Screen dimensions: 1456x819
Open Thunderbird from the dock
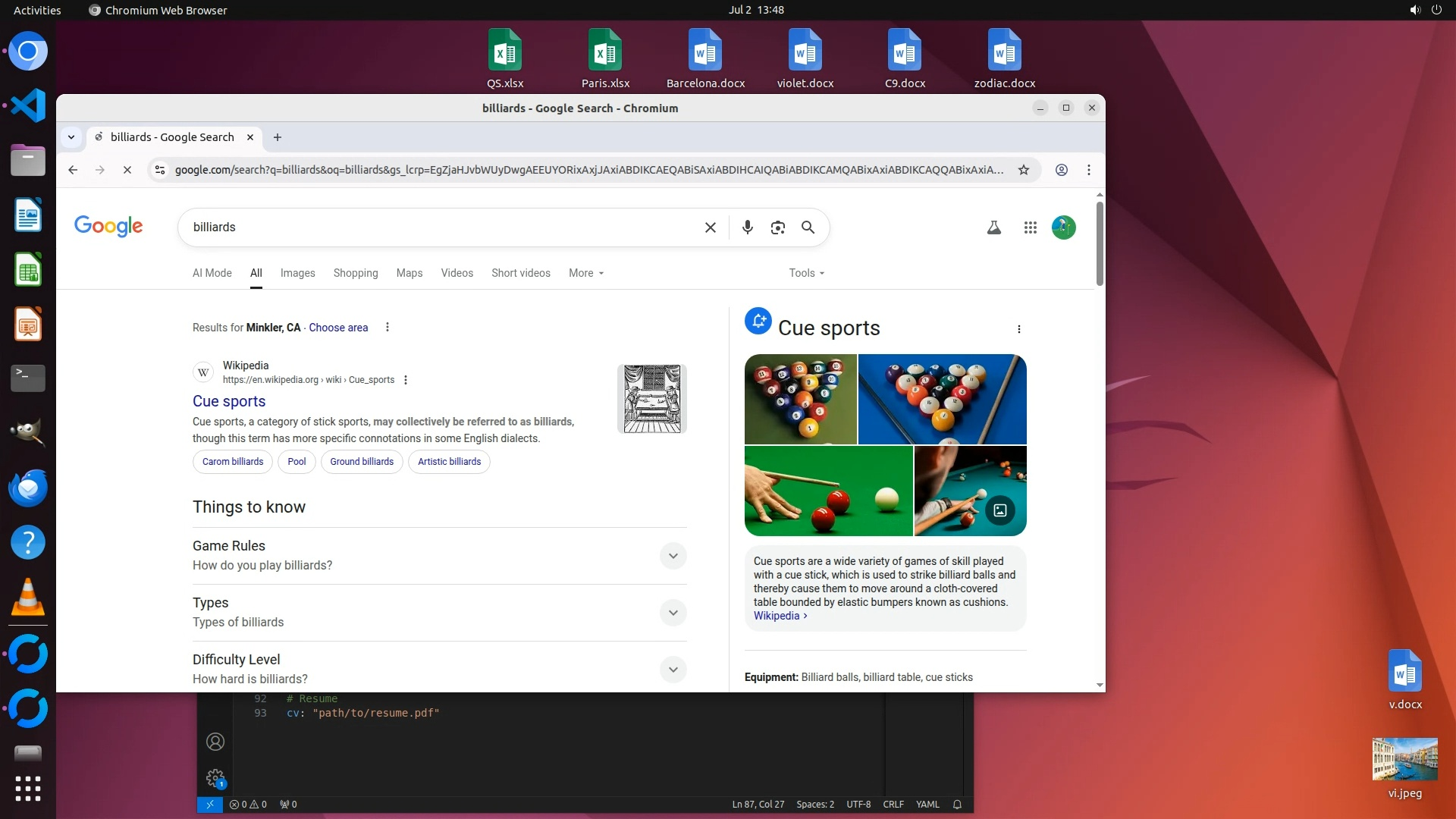tap(28, 488)
